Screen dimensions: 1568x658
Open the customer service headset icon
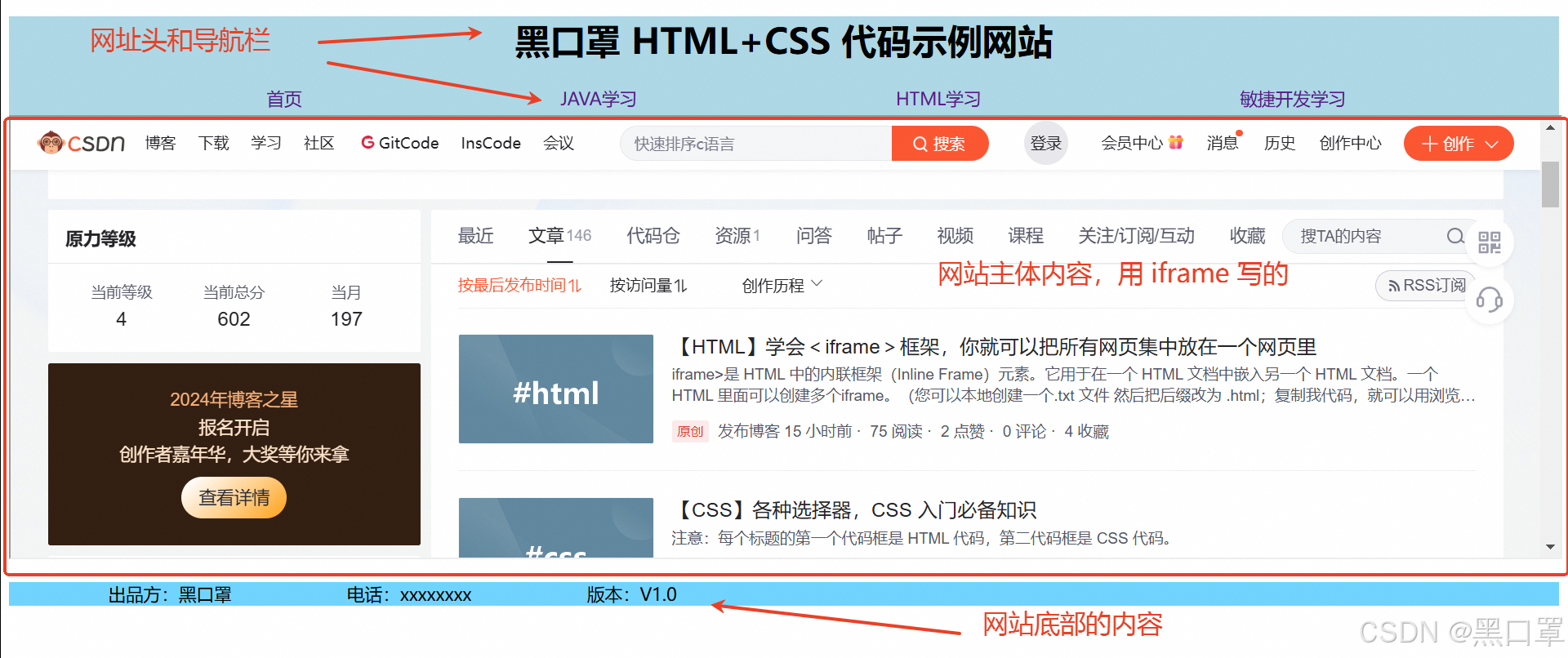(x=1490, y=300)
